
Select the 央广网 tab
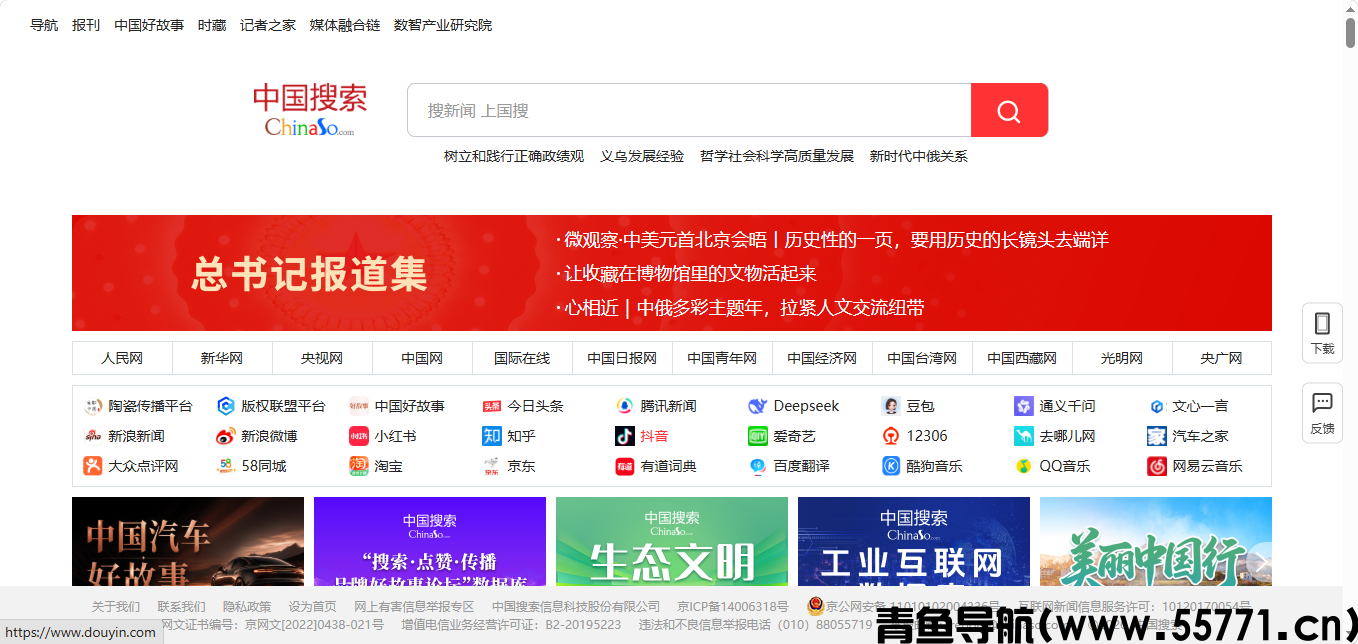point(1222,358)
